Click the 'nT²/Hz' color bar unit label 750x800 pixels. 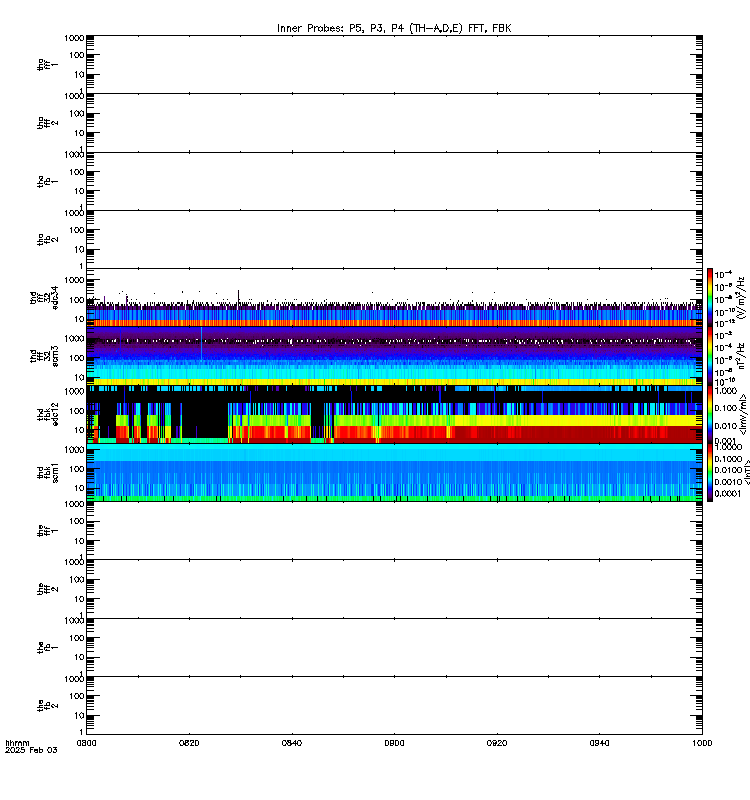pyautogui.click(x=740, y=356)
